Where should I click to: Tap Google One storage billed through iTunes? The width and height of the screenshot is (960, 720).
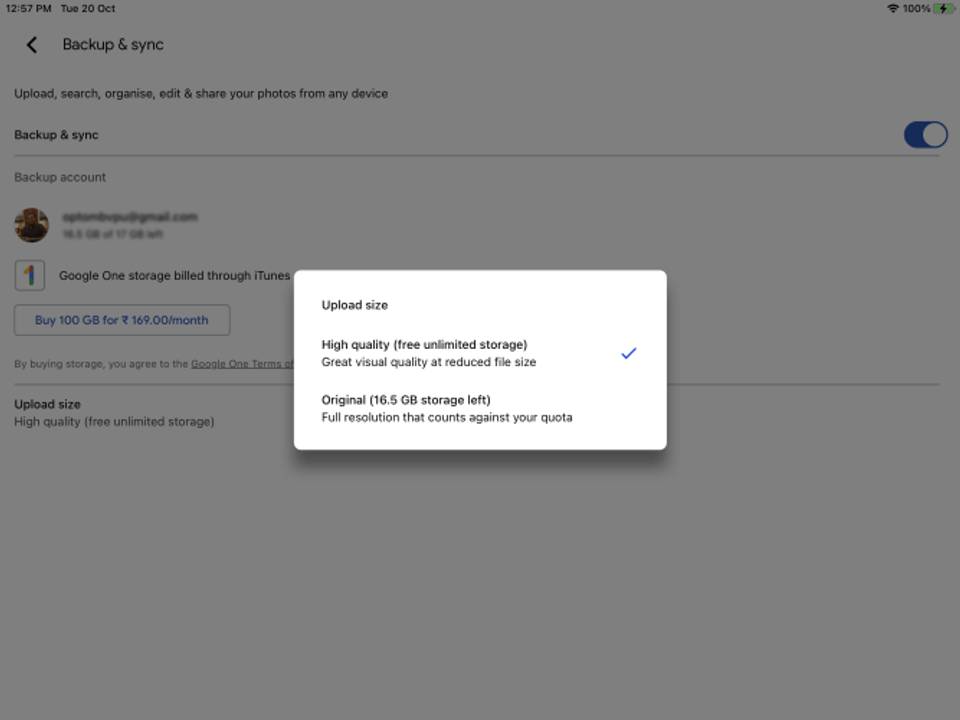174,276
